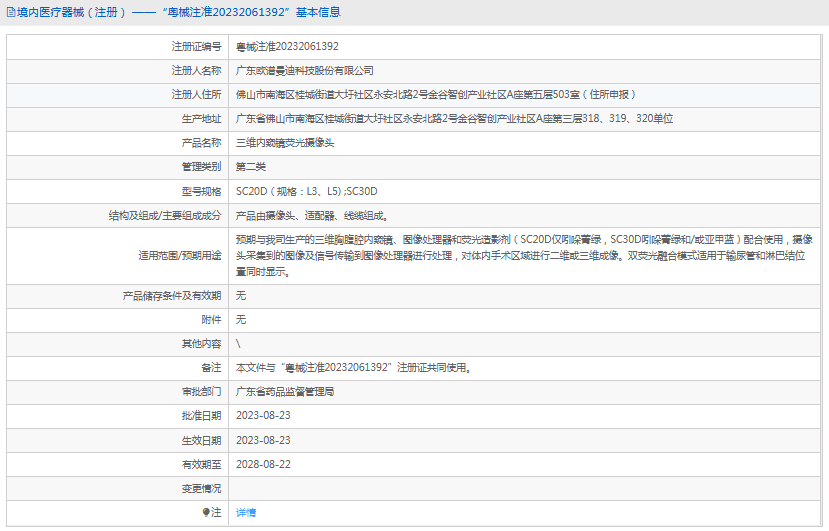
Task: Select registrant name 广东欧谱曼迪科技股份有限公司
Action: click(x=305, y=71)
